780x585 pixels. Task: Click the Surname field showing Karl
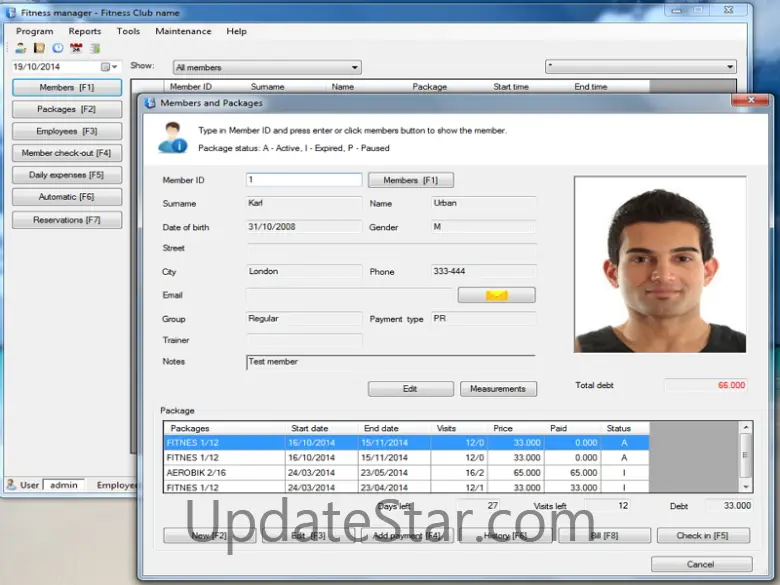point(304,203)
